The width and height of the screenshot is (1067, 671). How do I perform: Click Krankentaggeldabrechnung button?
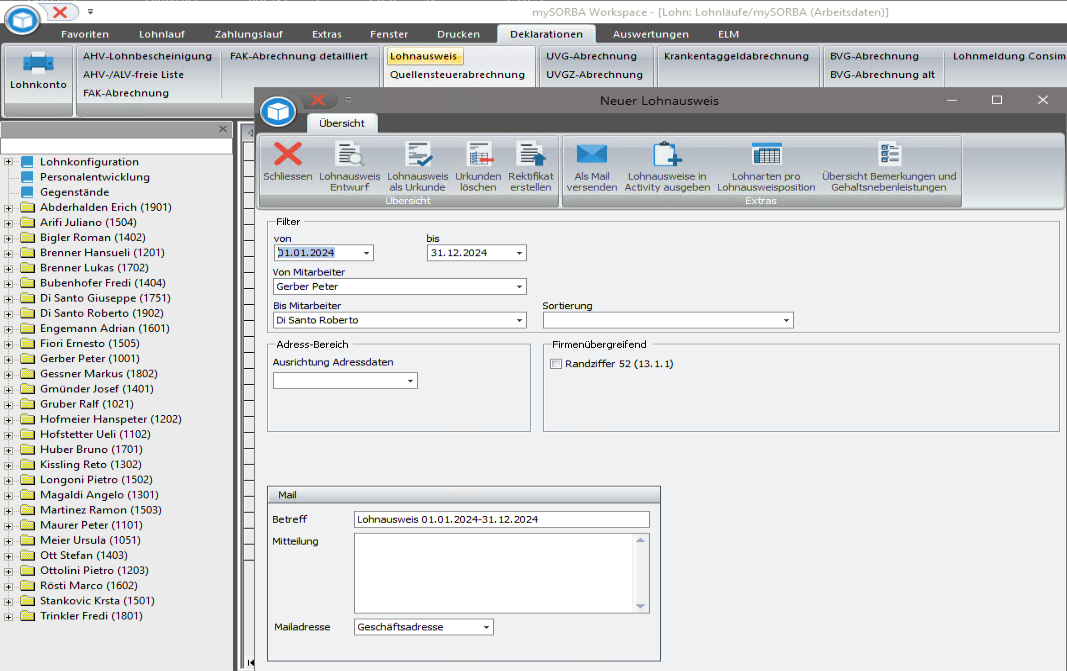[x=736, y=56]
